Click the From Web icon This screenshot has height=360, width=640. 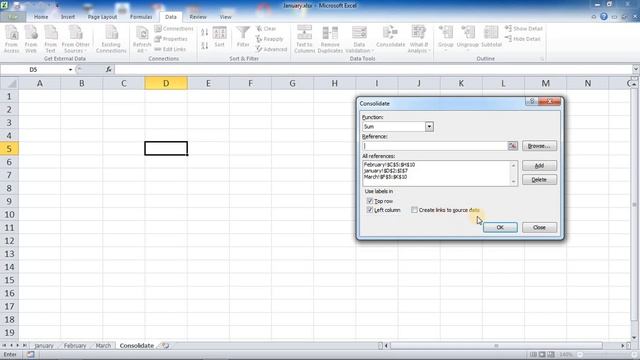31,39
